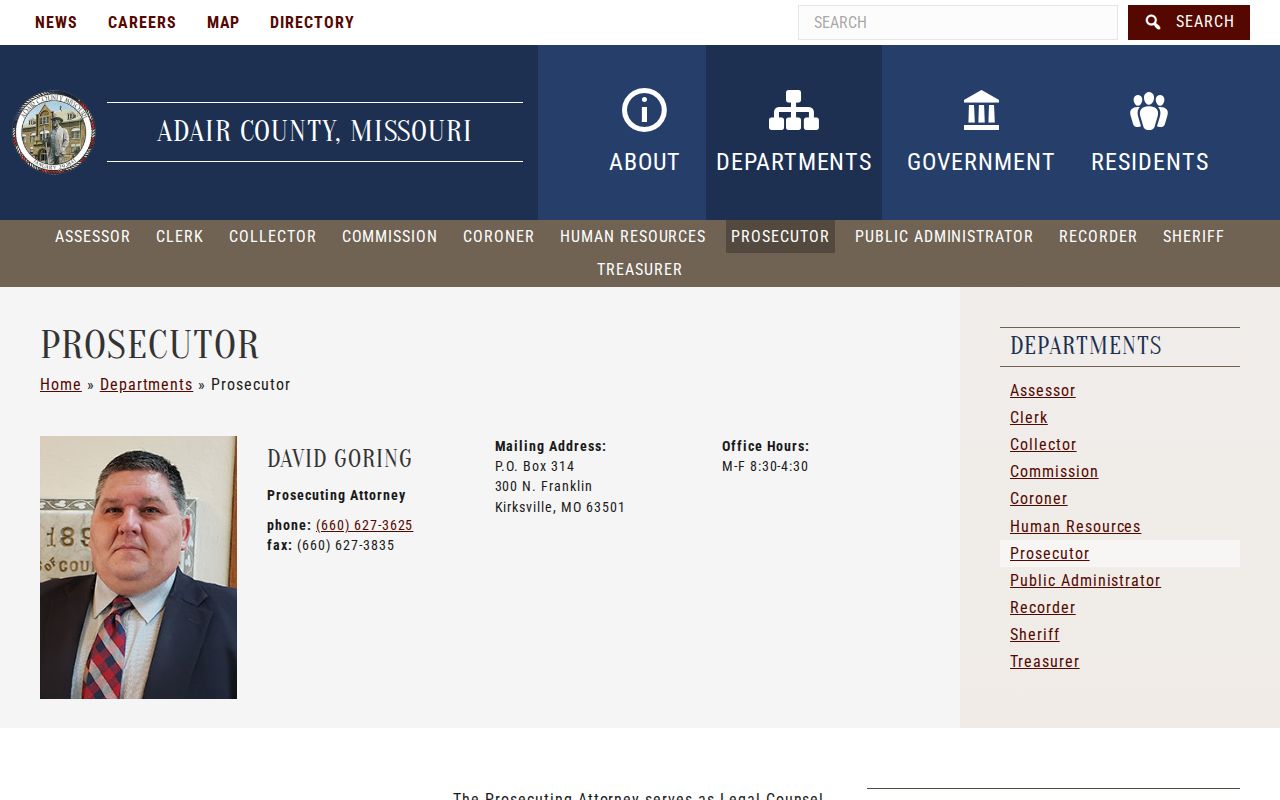Click the About info circle icon
The height and width of the screenshot is (800, 1280).
click(x=644, y=110)
